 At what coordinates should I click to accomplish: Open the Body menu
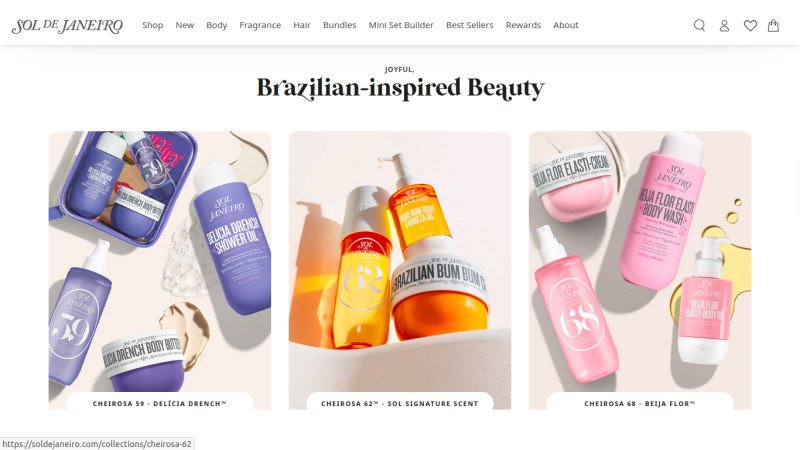[216, 25]
